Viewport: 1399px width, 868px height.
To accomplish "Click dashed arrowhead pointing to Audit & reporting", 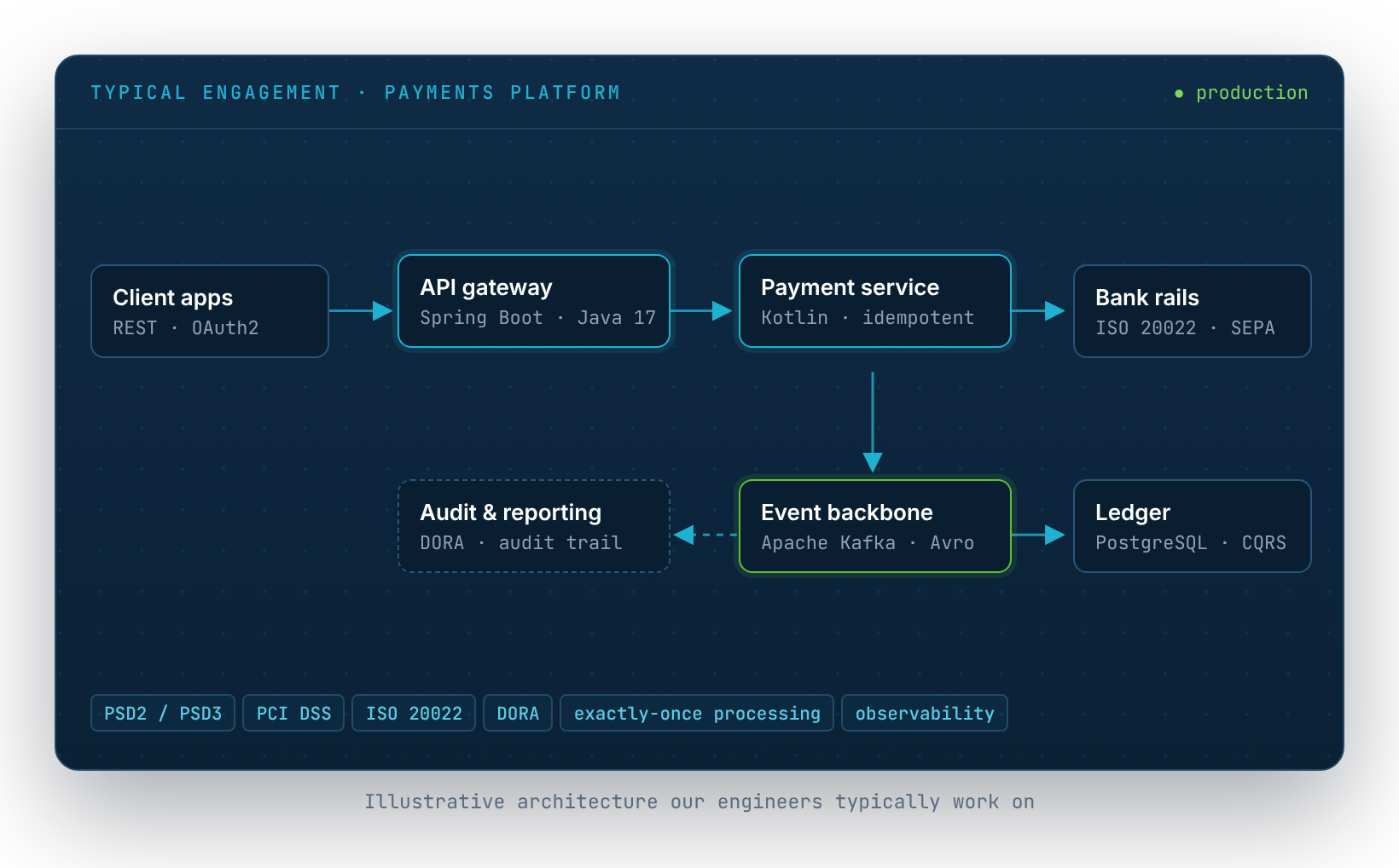I will [684, 535].
